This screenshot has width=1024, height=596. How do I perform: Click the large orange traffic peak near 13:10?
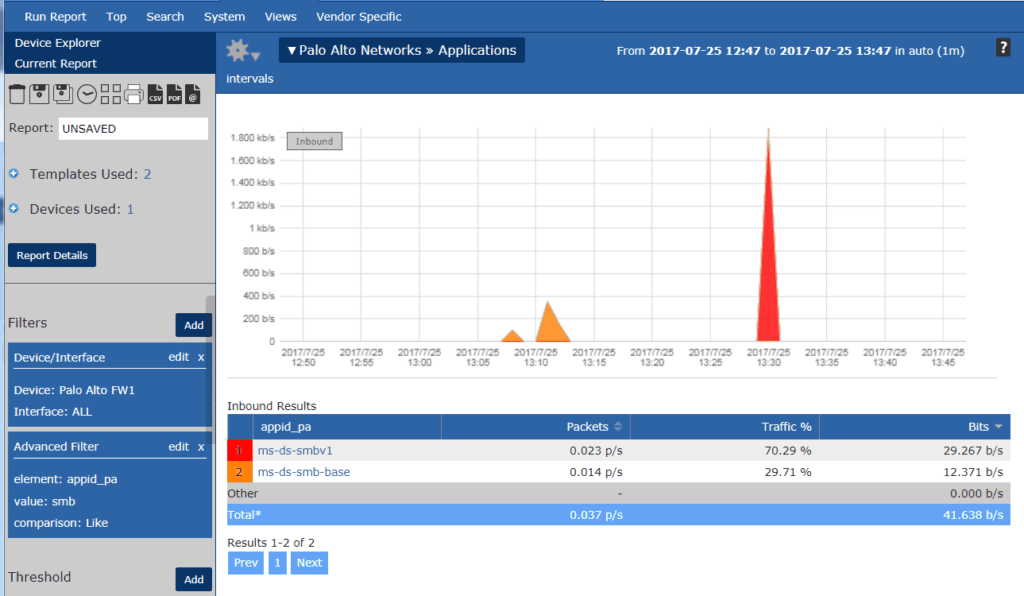tap(551, 326)
